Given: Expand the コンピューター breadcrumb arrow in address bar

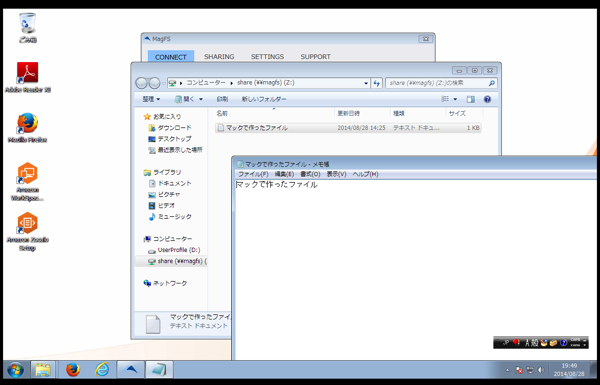Looking at the screenshot, I should tap(232, 83).
